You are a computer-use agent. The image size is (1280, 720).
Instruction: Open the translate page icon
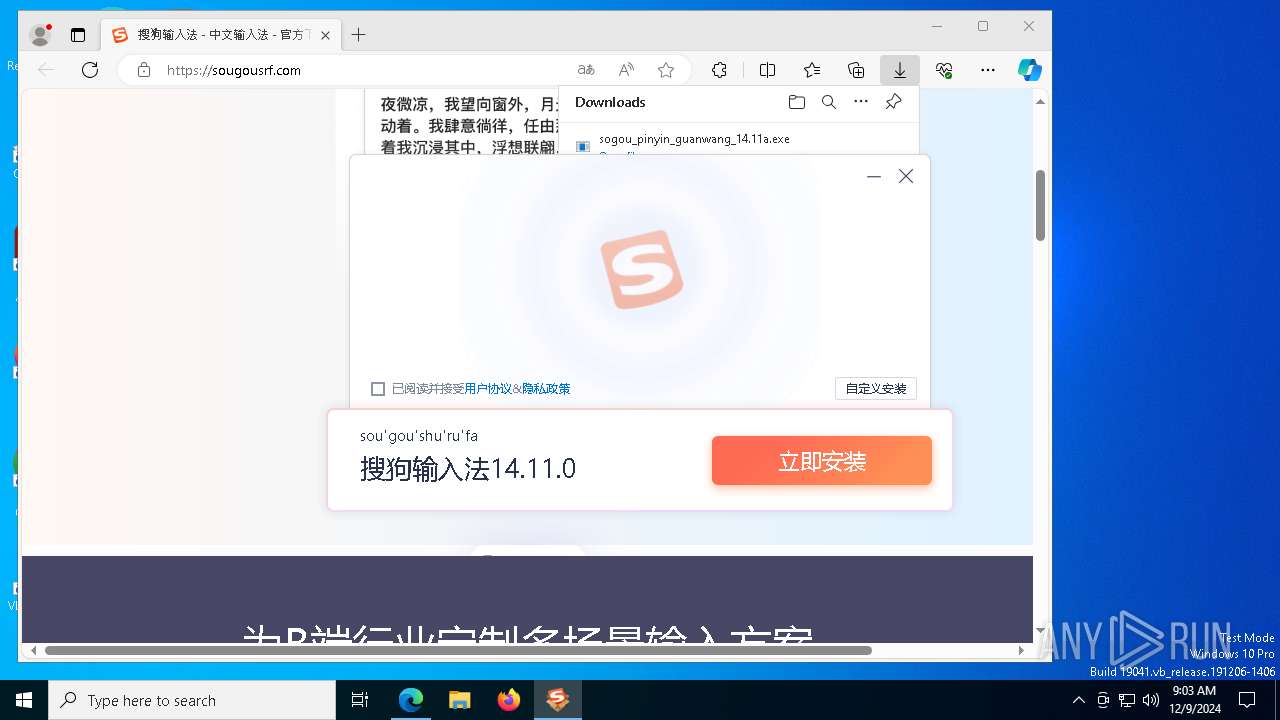coord(586,70)
